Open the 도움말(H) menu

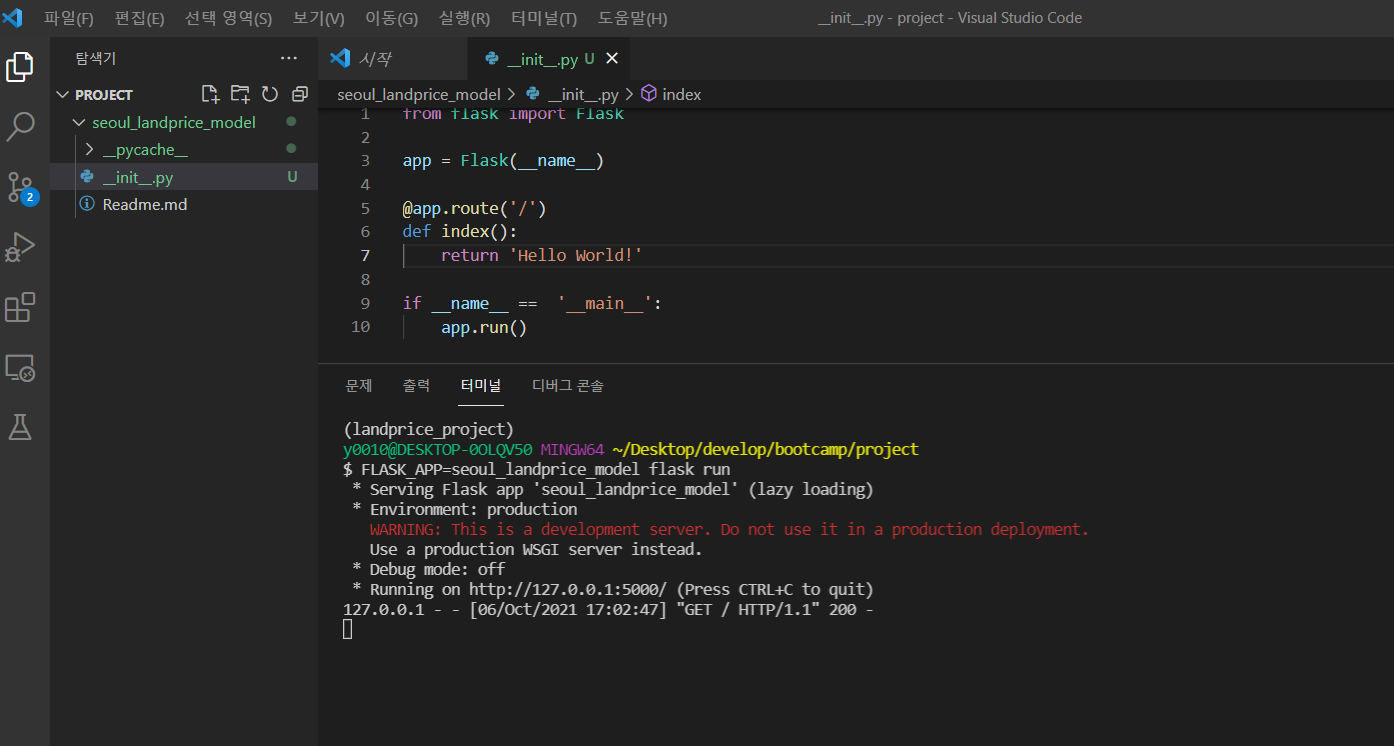(x=633, y=18)
